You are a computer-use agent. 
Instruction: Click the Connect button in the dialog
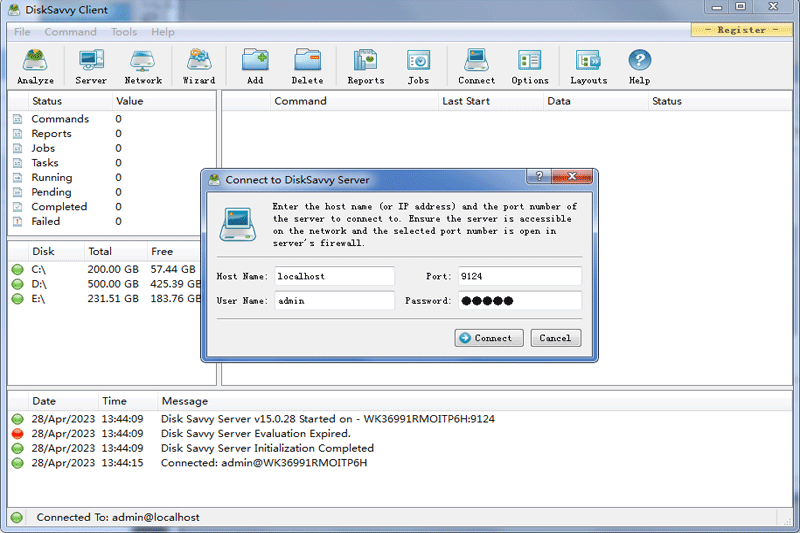click(x=489, y=338)
